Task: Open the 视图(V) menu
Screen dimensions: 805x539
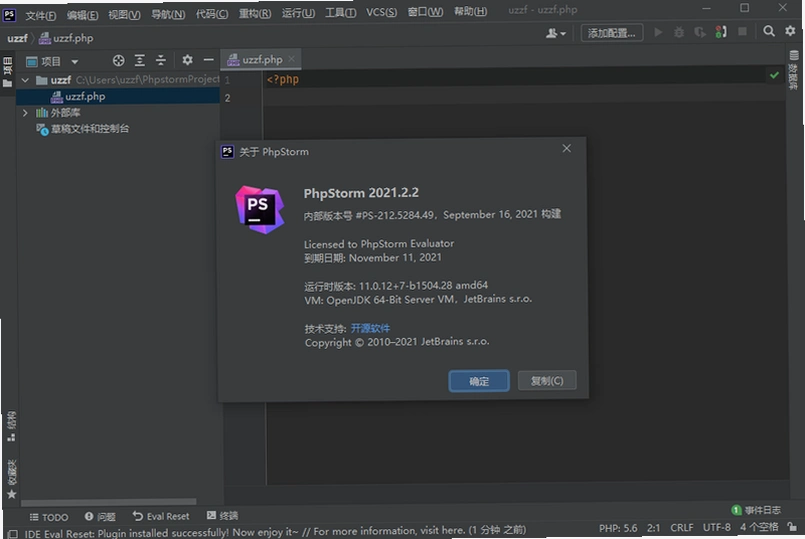Action: click(124, 14)
